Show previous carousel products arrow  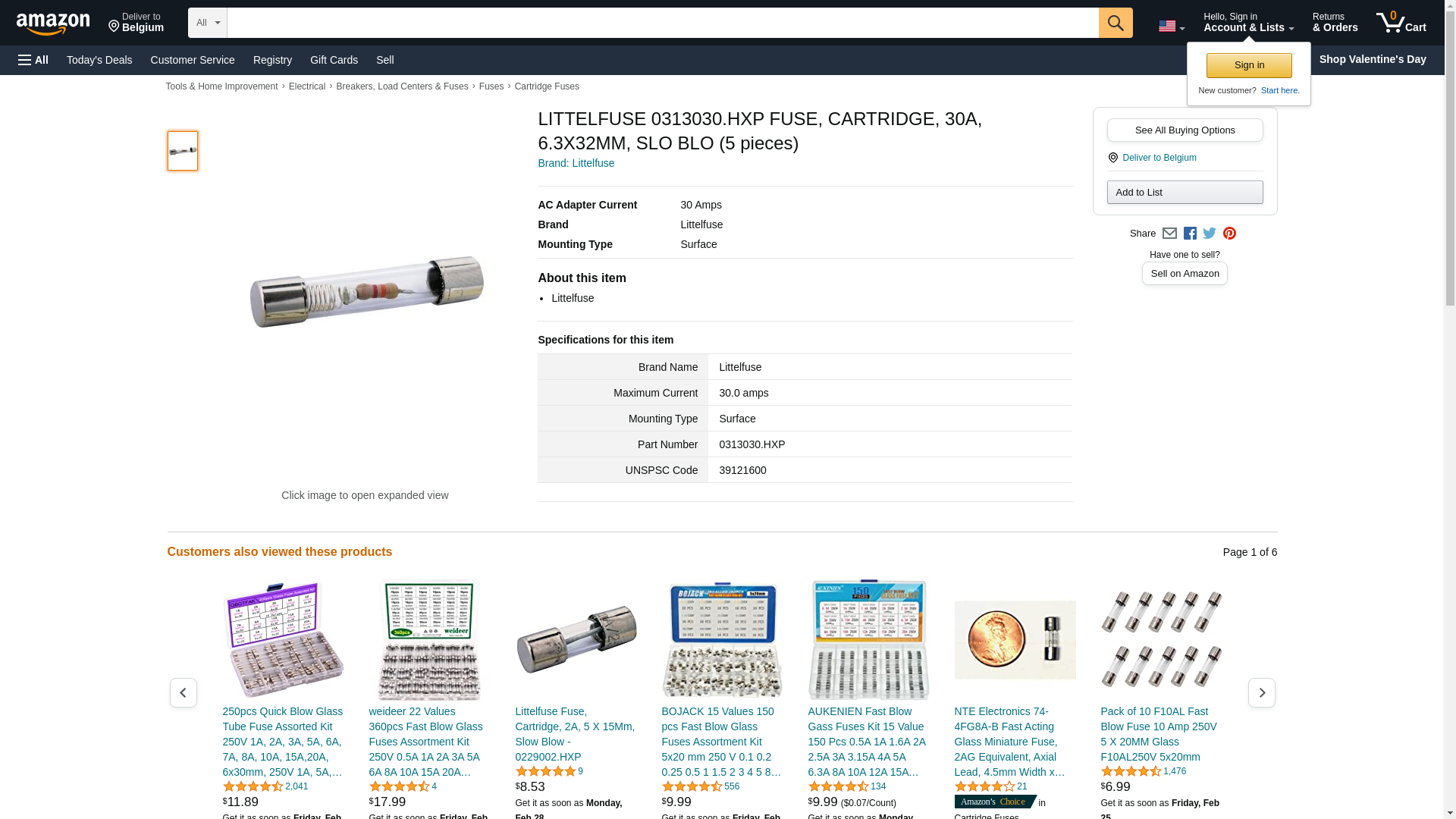(x=183, y=692)
